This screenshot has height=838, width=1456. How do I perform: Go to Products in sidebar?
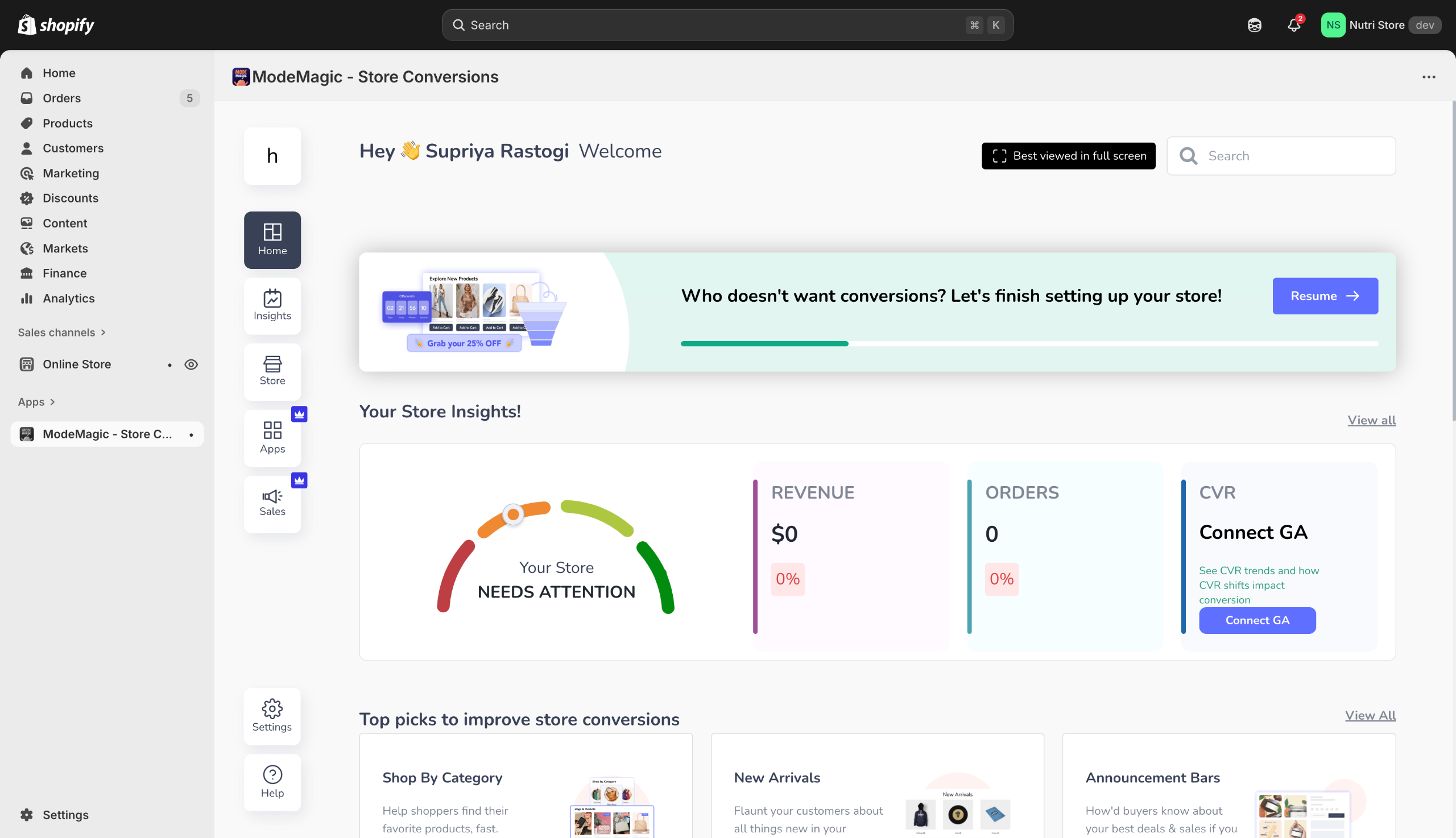[x=67, y=123]
